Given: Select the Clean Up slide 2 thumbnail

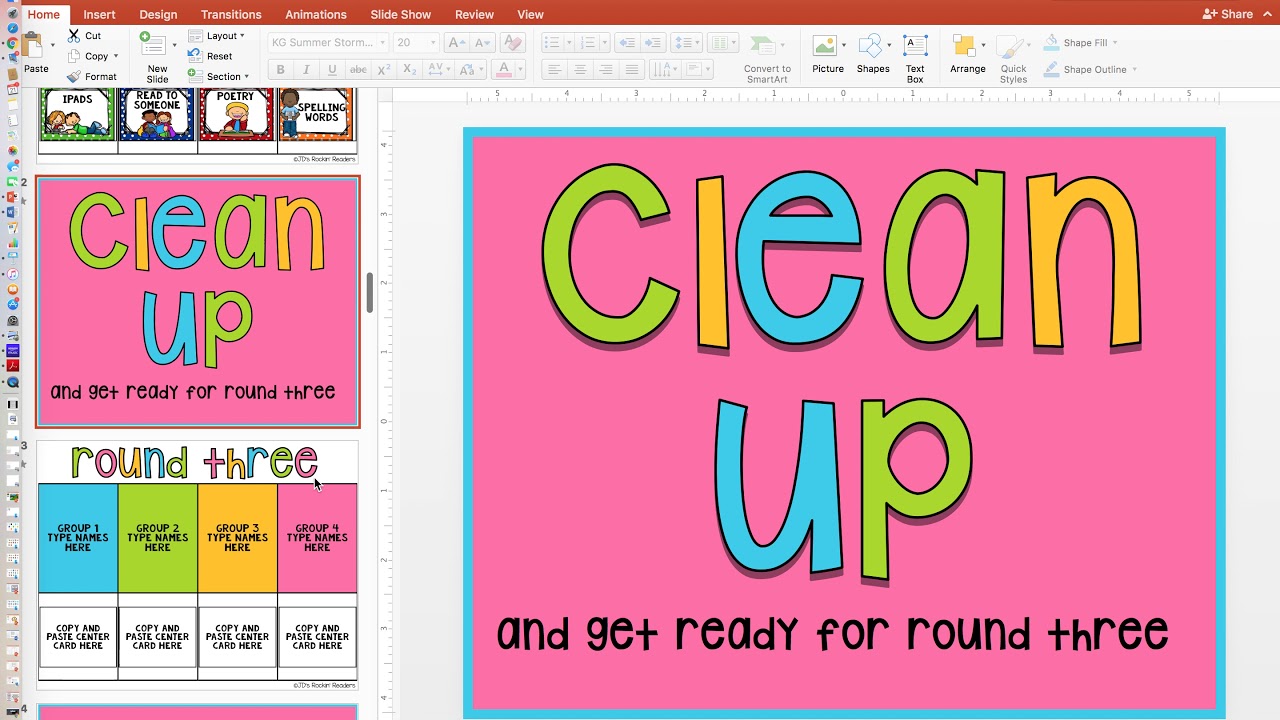Looking at the screenshot, I should [198, 302].
